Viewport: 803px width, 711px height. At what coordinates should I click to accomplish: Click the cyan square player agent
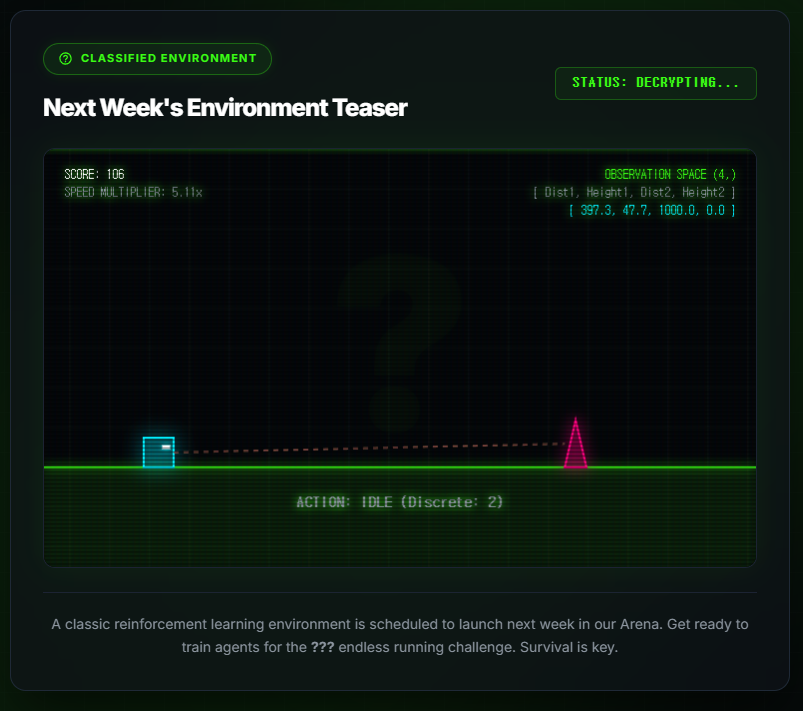coord(159,452)
